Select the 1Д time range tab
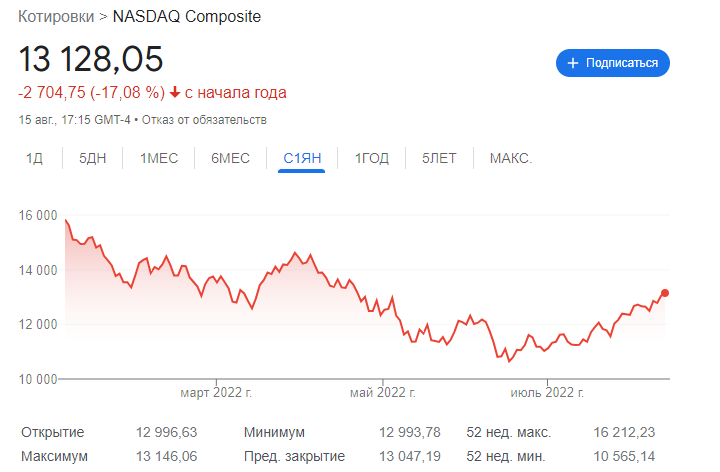 (x=35, y=158)
